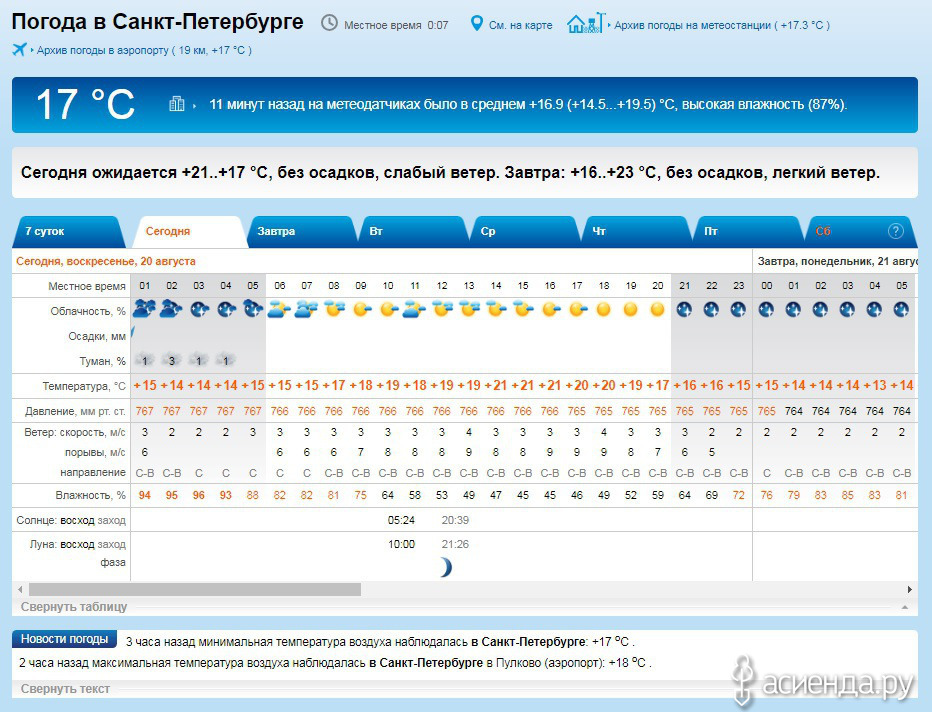Click the cloudiness icon for hour 01 today
The width and height of the screenshot is (932, 712).
144,309
